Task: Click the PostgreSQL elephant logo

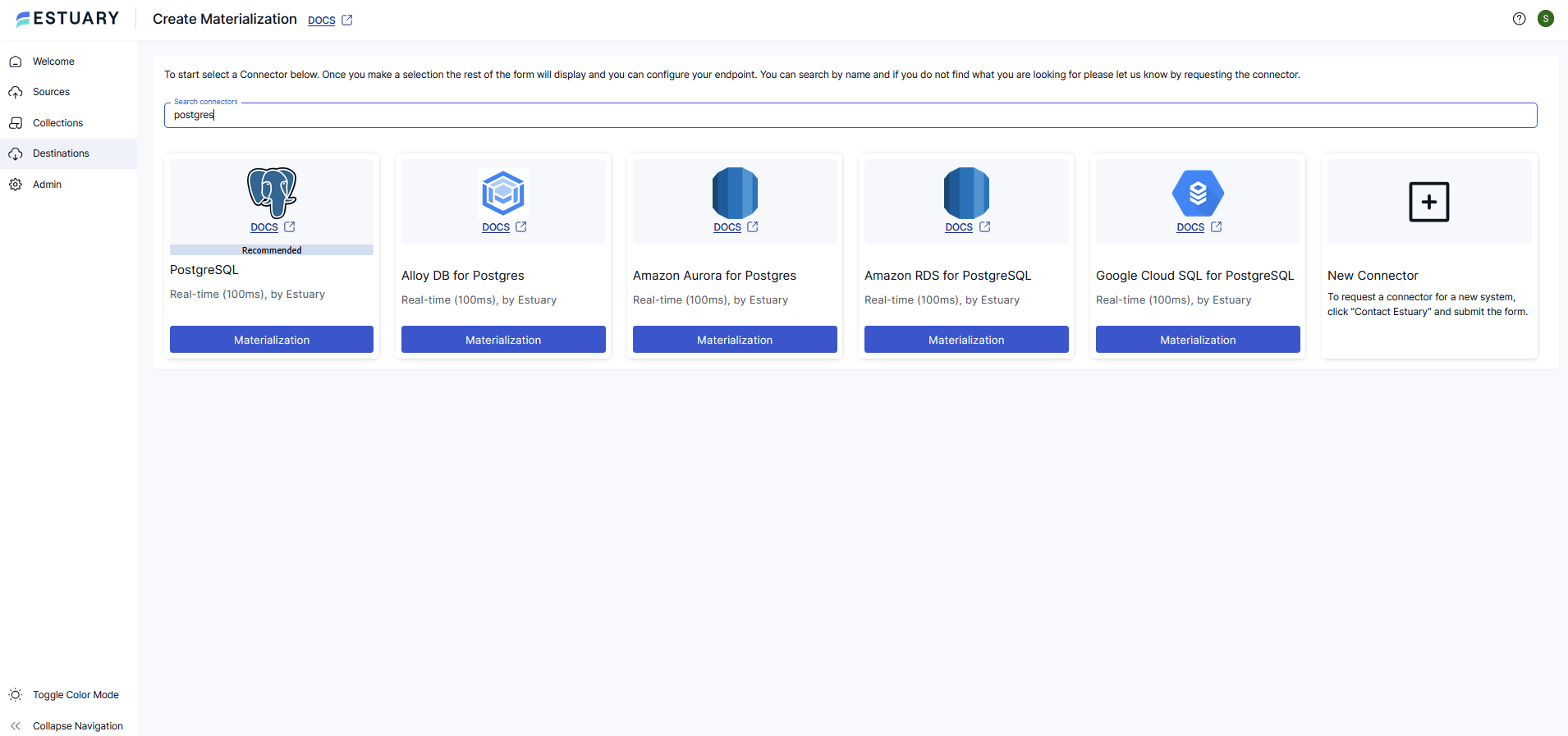Action: click(272, 193)
